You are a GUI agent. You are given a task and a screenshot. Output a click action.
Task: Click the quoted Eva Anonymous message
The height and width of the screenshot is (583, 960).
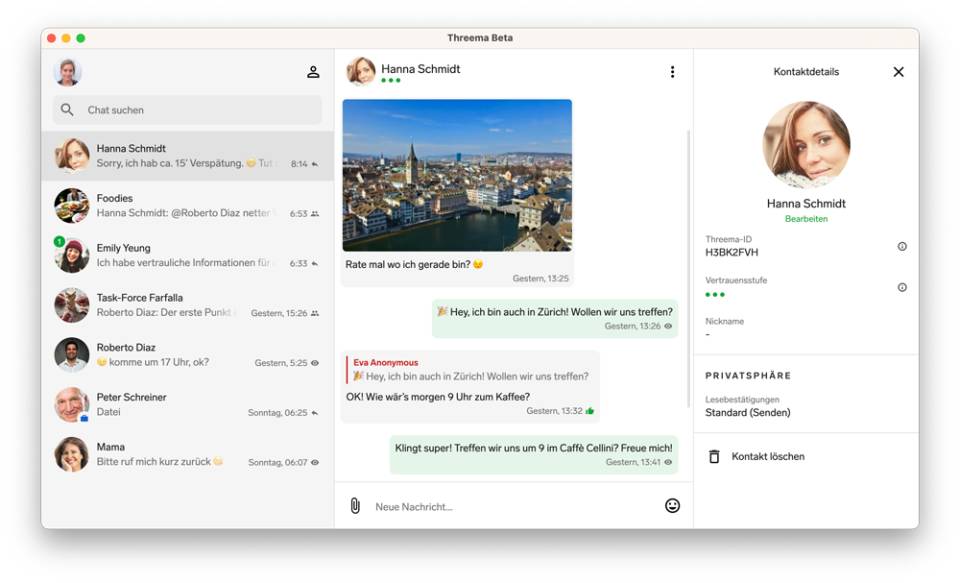[x=470, y=370]
